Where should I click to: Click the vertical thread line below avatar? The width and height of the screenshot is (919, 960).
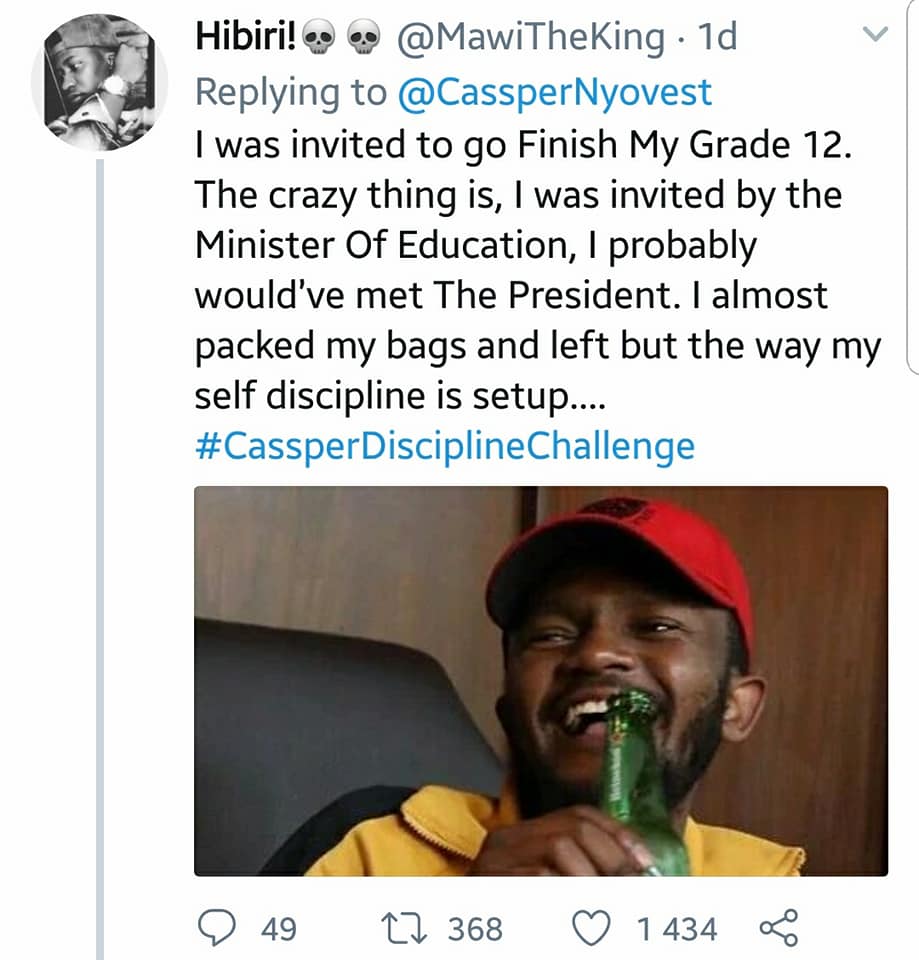click(x=100, y=559)
